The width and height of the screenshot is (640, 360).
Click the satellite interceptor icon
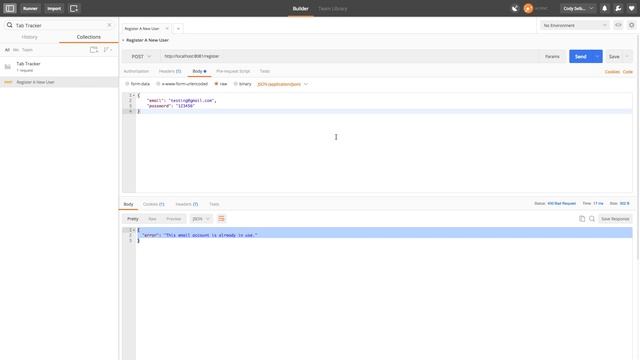click(515, 9)
